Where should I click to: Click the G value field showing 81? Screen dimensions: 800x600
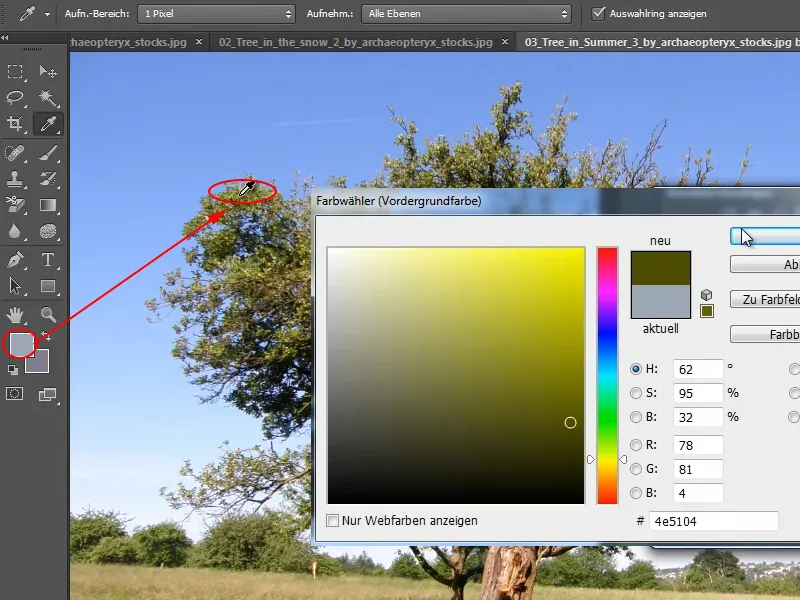tap(697, 469)
